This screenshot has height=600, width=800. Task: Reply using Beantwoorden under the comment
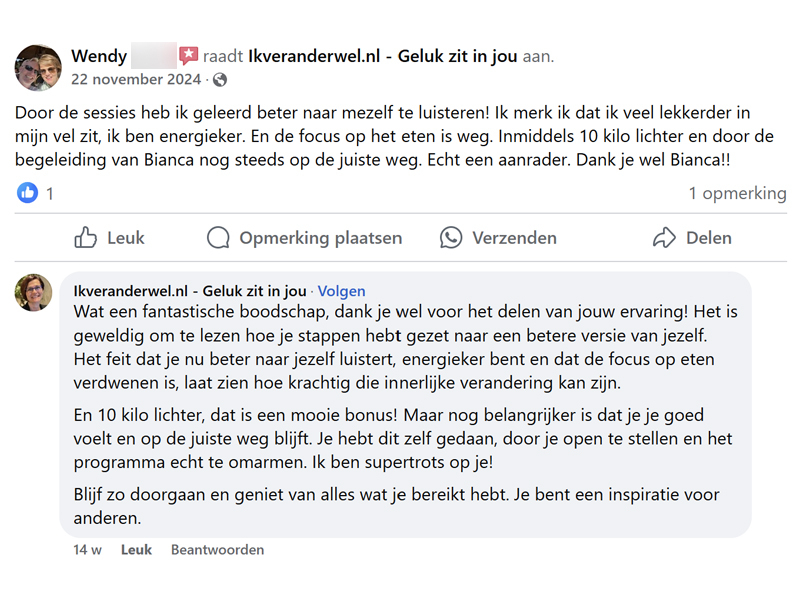tap(217, 549)
